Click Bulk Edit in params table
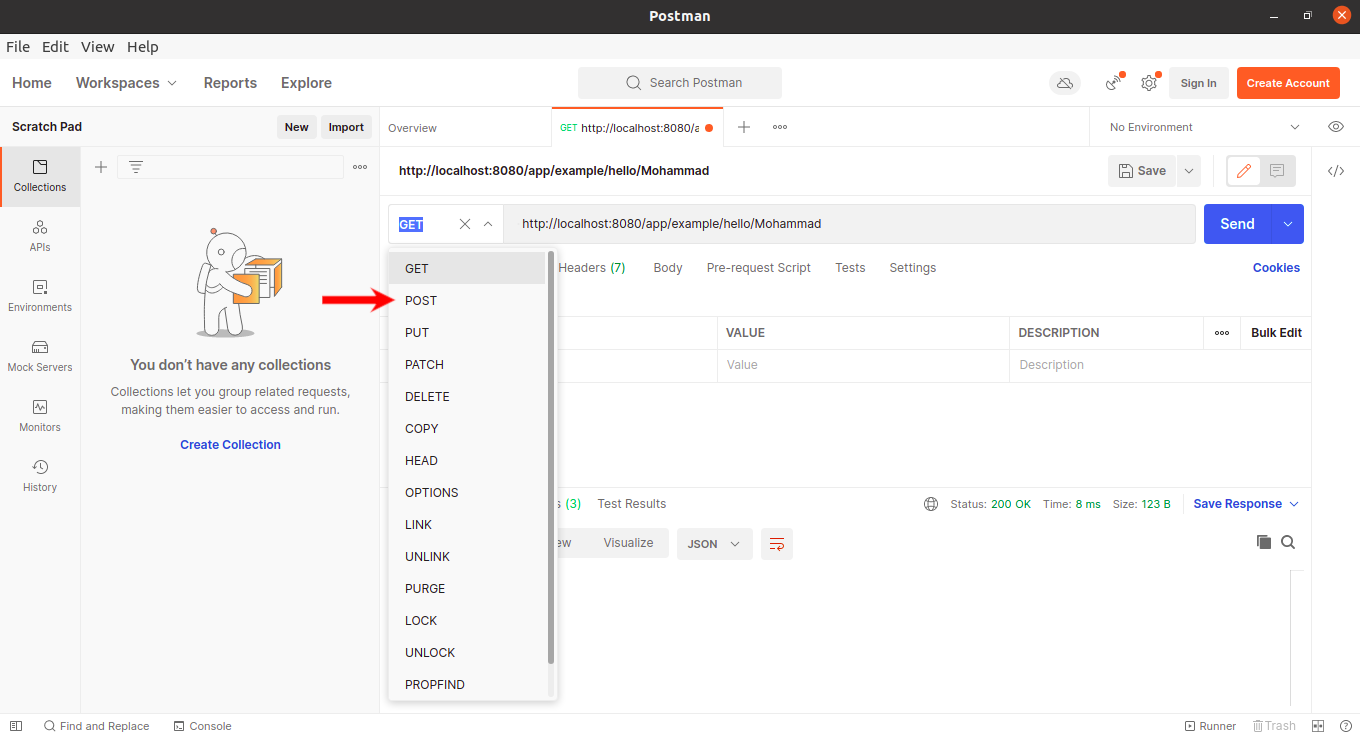1360x738 pixels. click(1276, 333)
